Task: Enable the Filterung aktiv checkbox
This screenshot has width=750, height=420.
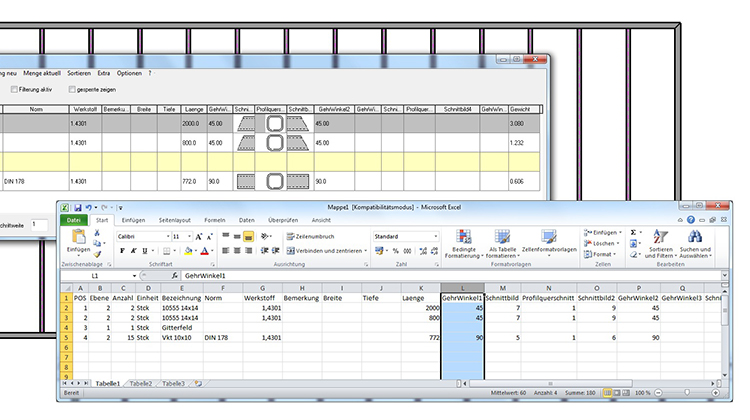Action: [14, 89]
